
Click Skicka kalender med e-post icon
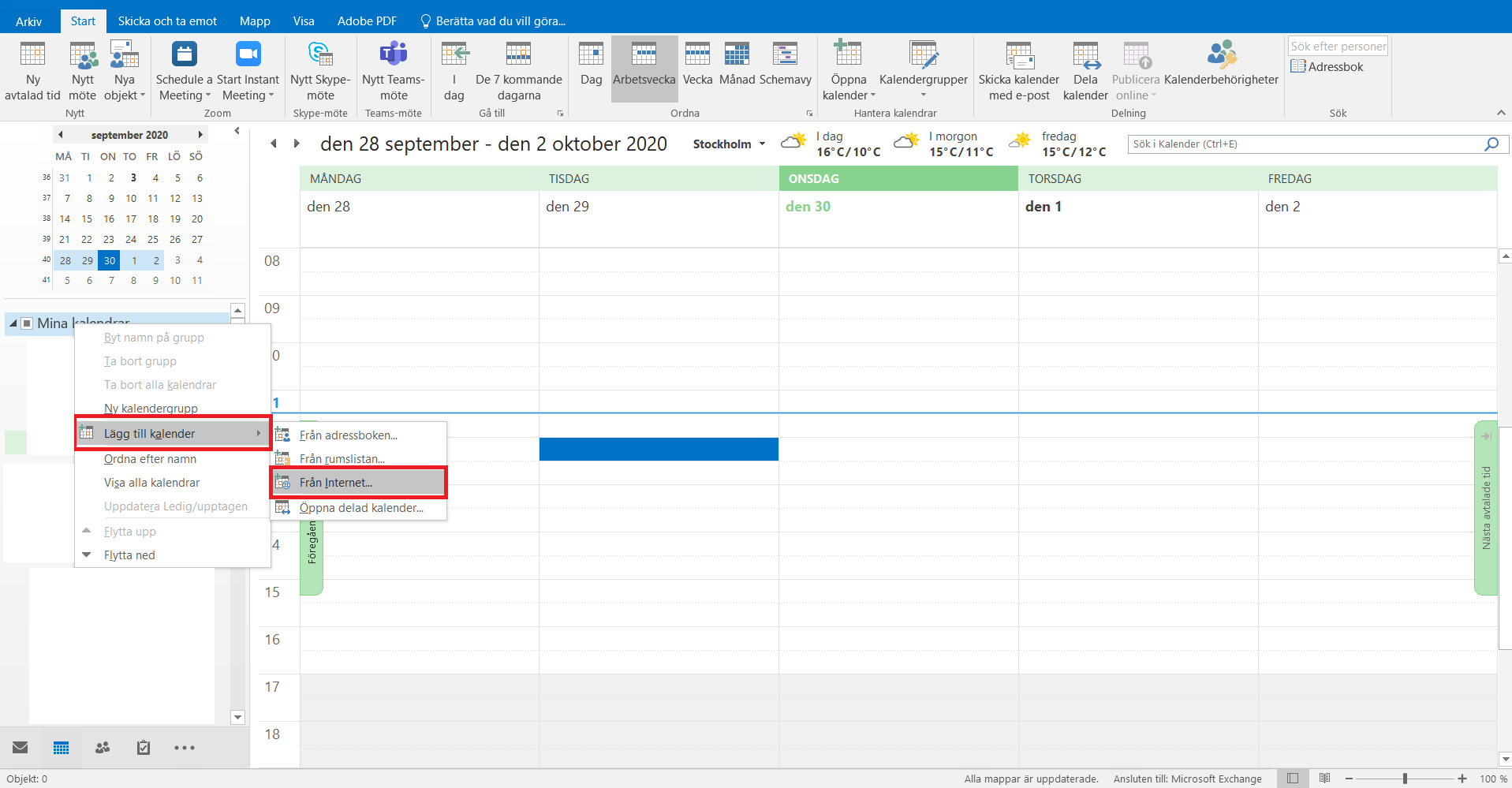pyautogui.click(x=1018, y=54)
